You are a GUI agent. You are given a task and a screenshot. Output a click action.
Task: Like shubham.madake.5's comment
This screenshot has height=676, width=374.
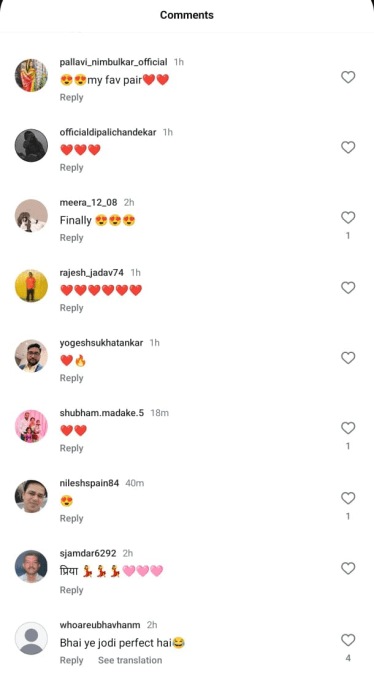tap(348, 428)
